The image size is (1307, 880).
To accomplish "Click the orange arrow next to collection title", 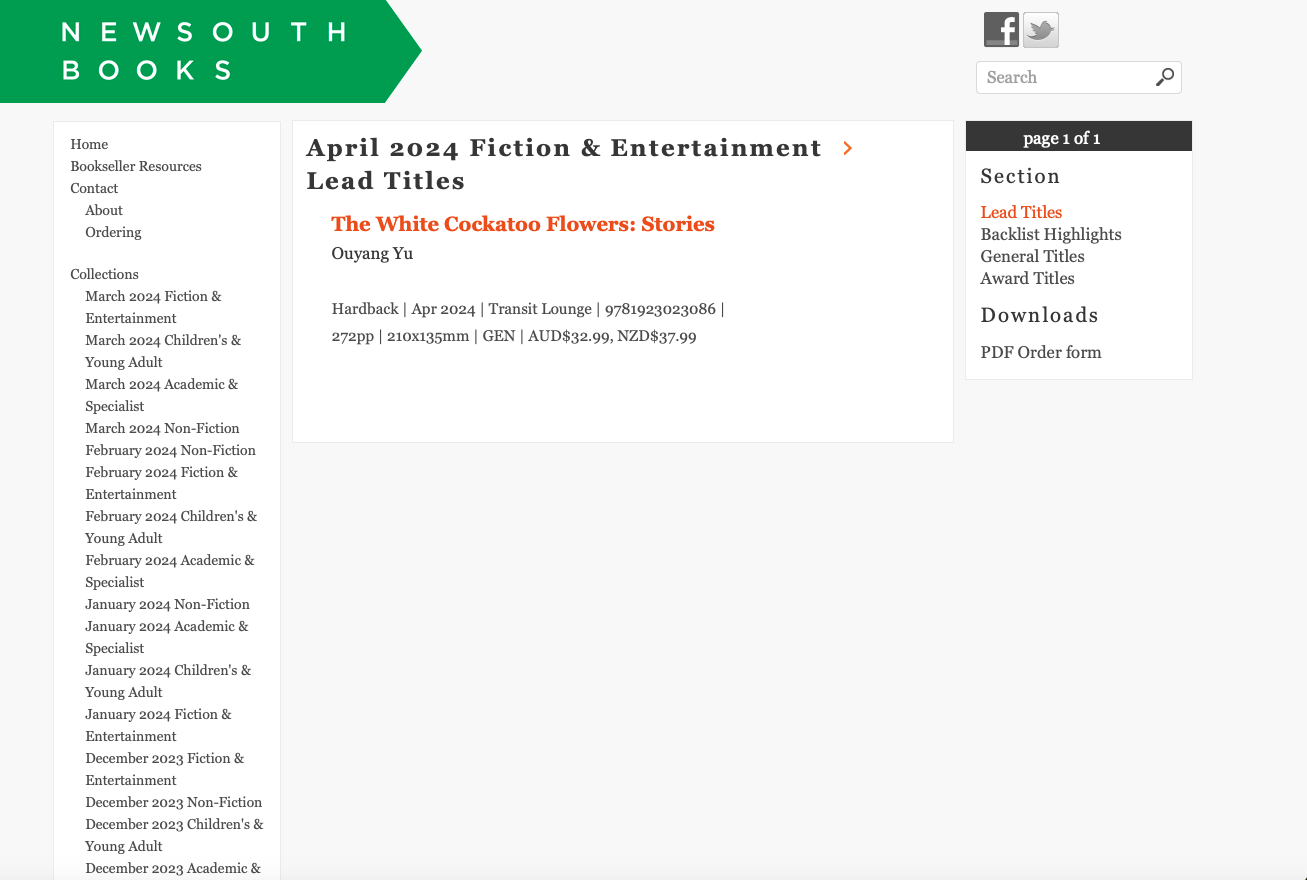I will click(x=848, y=148).
